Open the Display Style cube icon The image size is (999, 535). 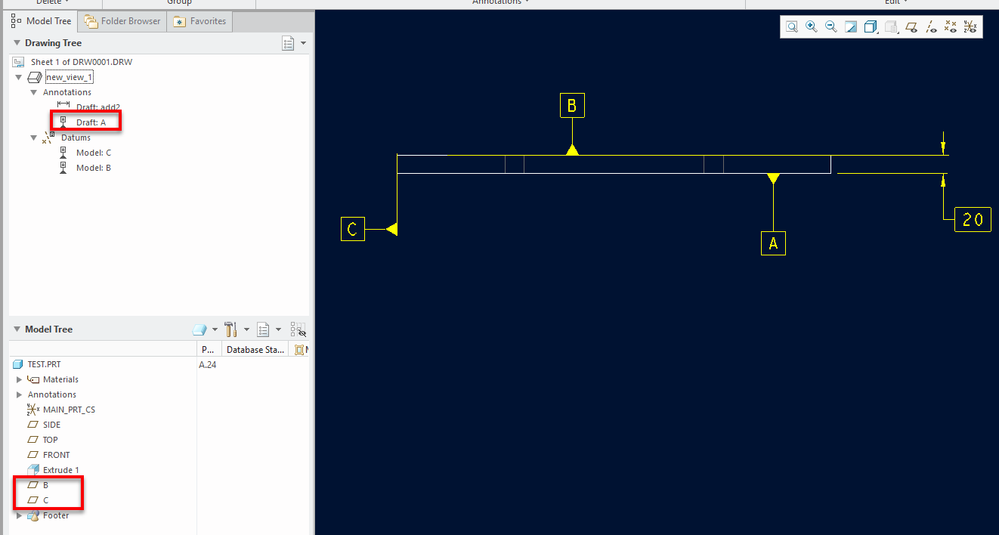[x=870, y=27]
